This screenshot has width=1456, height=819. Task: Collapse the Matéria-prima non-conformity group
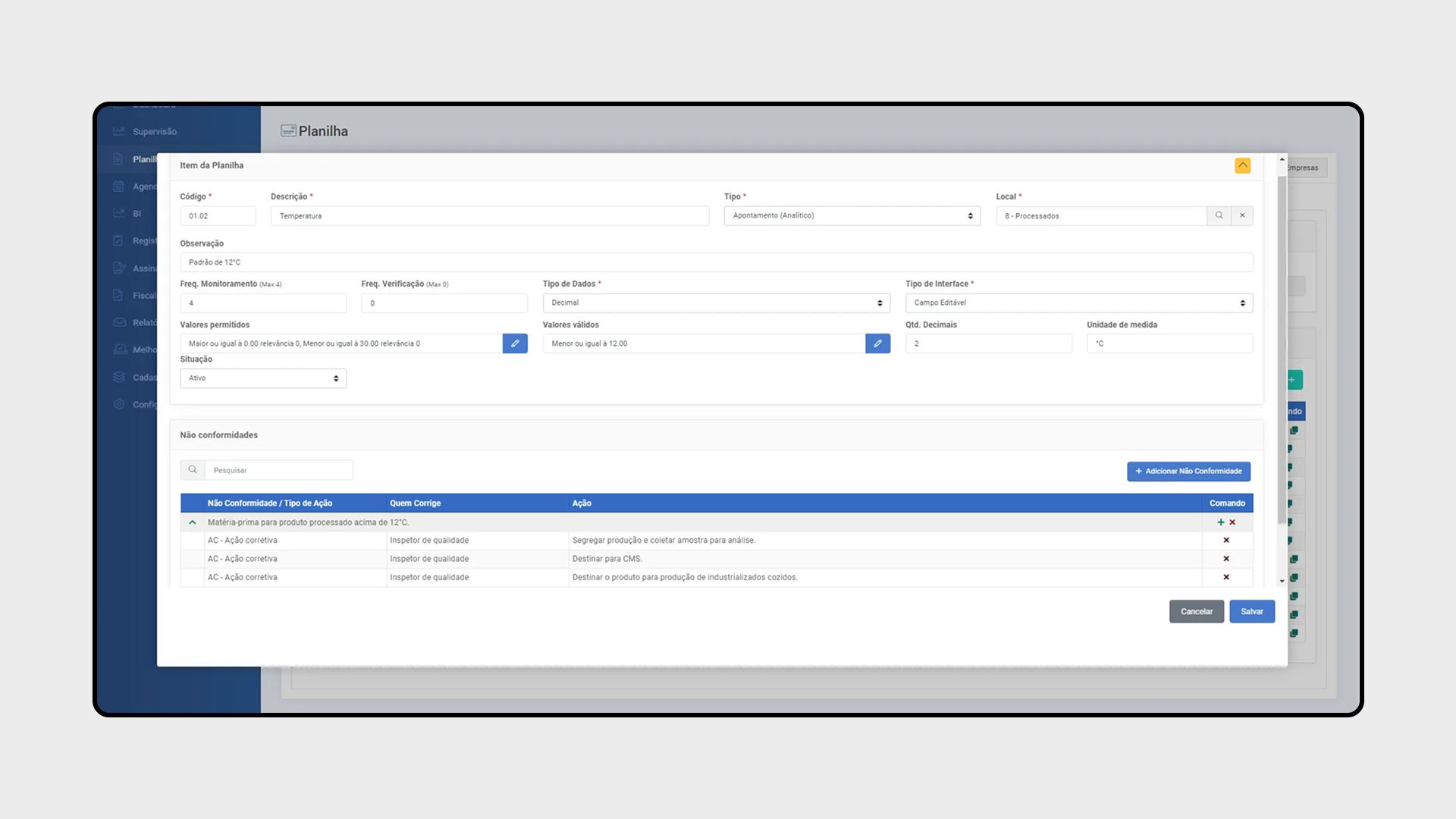pos(193,522)
